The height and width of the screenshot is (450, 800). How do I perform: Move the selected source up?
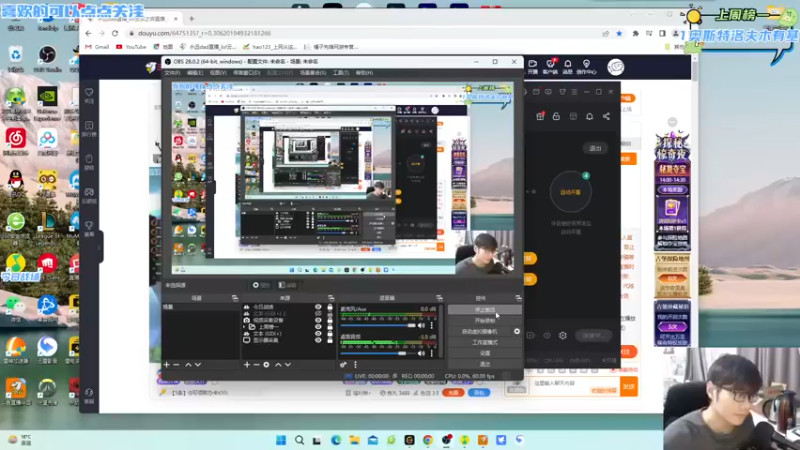(x=278, y=365)
